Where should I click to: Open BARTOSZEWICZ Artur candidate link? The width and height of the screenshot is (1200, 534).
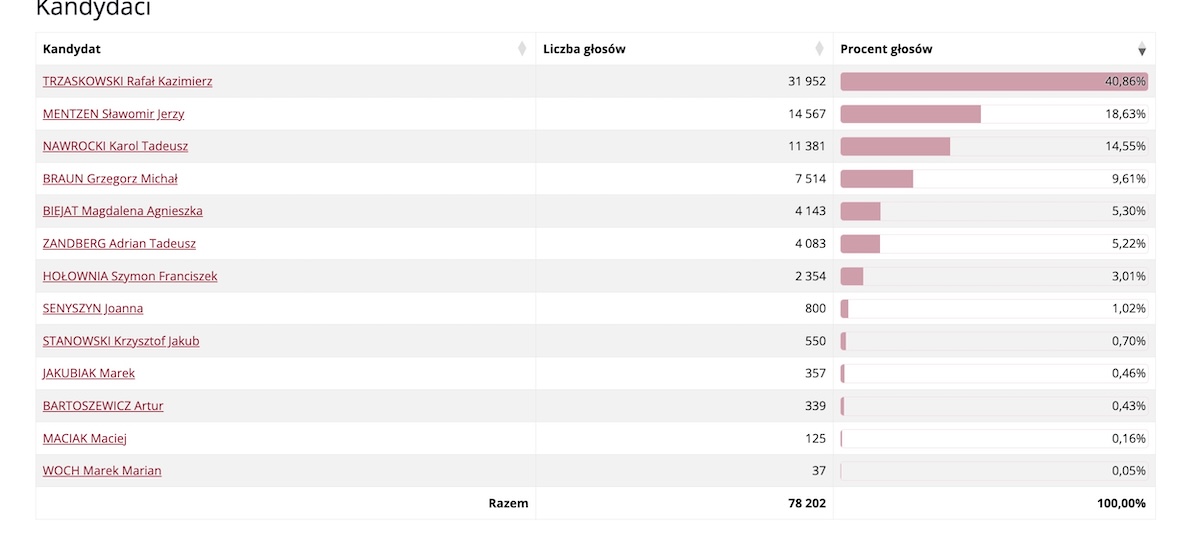pos(103,406)
